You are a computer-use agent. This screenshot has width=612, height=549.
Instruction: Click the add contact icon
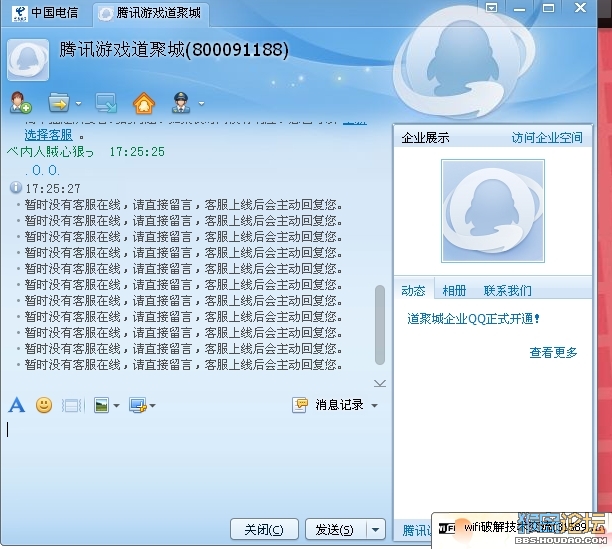pos(20,103)
